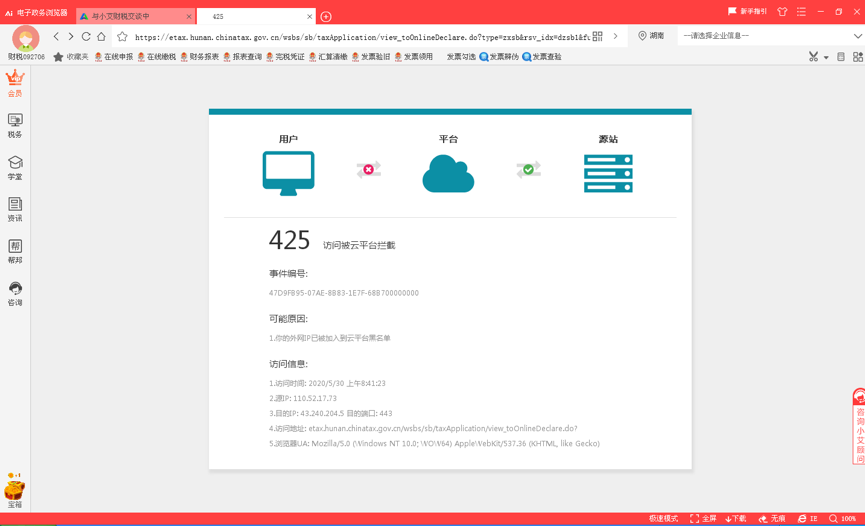Select the 湖南 location selector
This screenshot has width=865, height=526.
651,36
